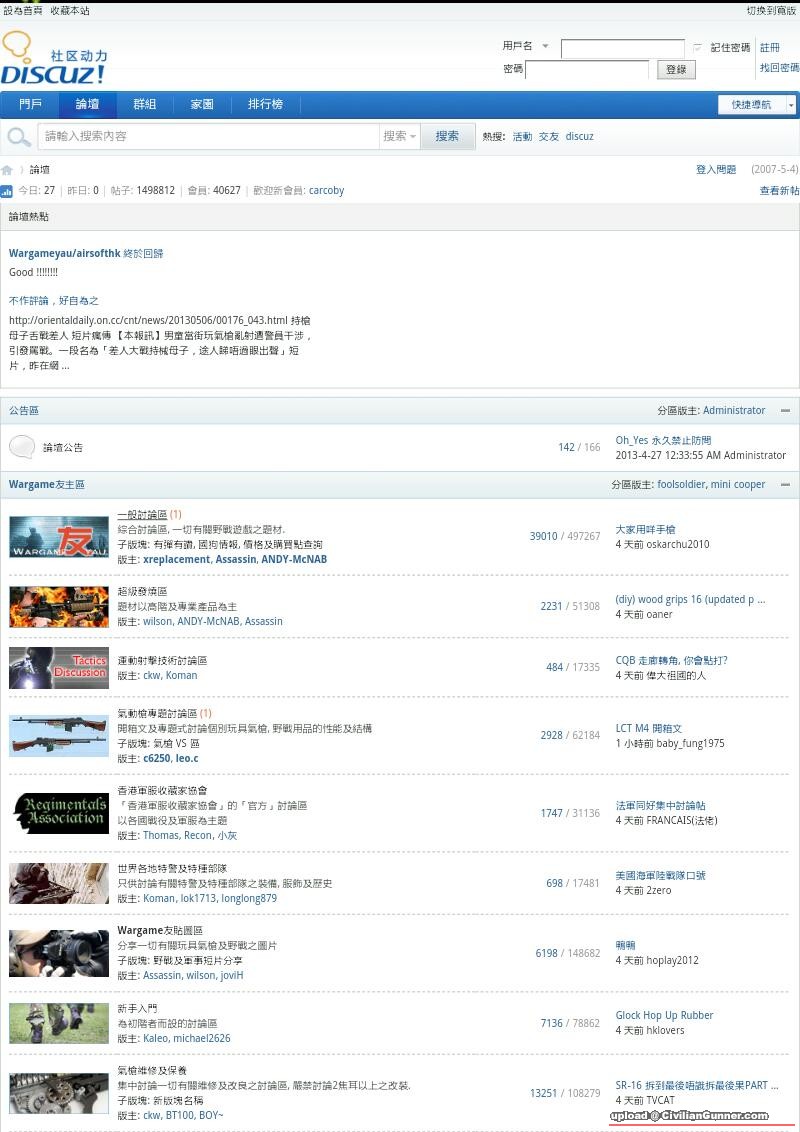
Task: Collapse the Wargame友主區 section
Action: point(785,485)
